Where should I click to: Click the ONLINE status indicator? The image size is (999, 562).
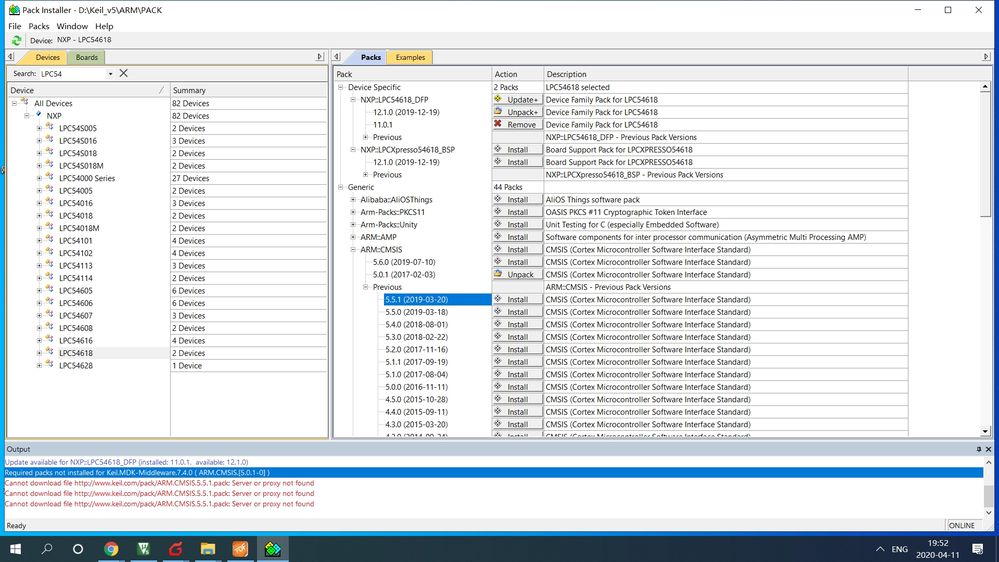(961, 526)
